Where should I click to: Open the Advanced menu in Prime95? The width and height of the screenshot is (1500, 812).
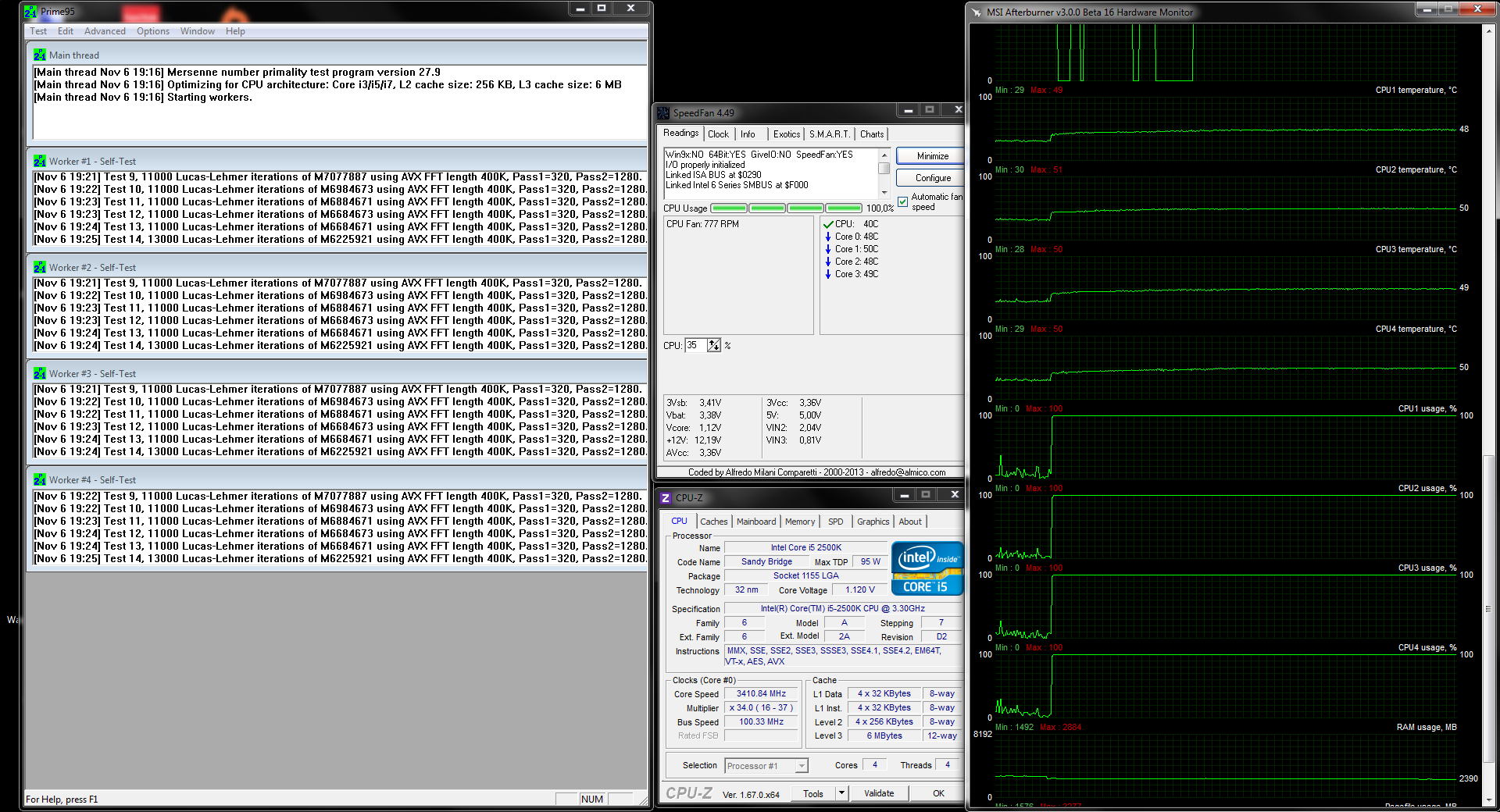105,31
